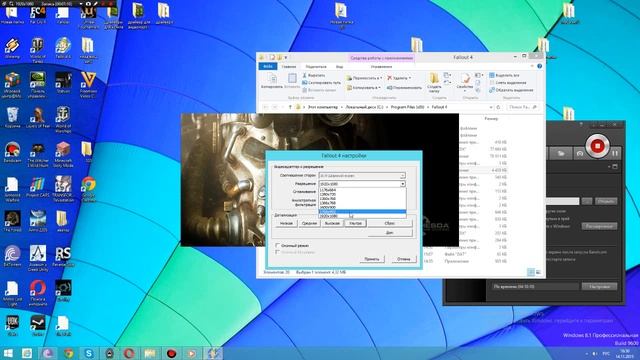Select Высокое detail preset button
Viewport: 640px width, 360px height.
(332, 223)
